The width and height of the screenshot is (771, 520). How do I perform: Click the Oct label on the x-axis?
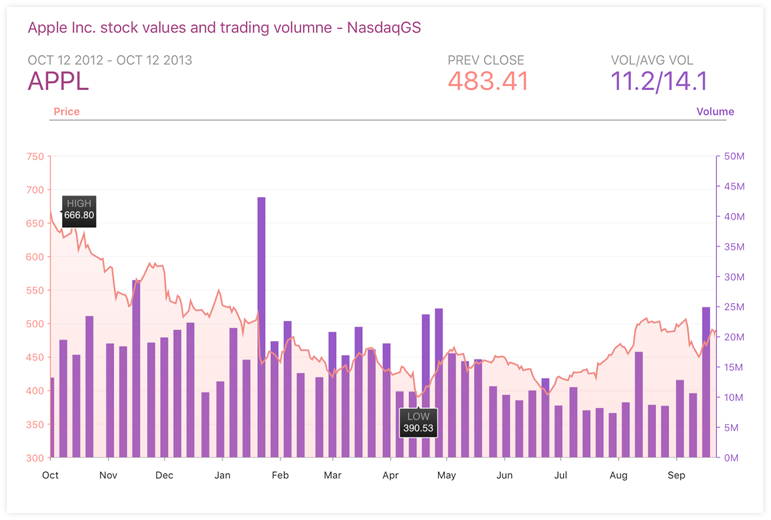pyautogui.click(x=50, y=475)
